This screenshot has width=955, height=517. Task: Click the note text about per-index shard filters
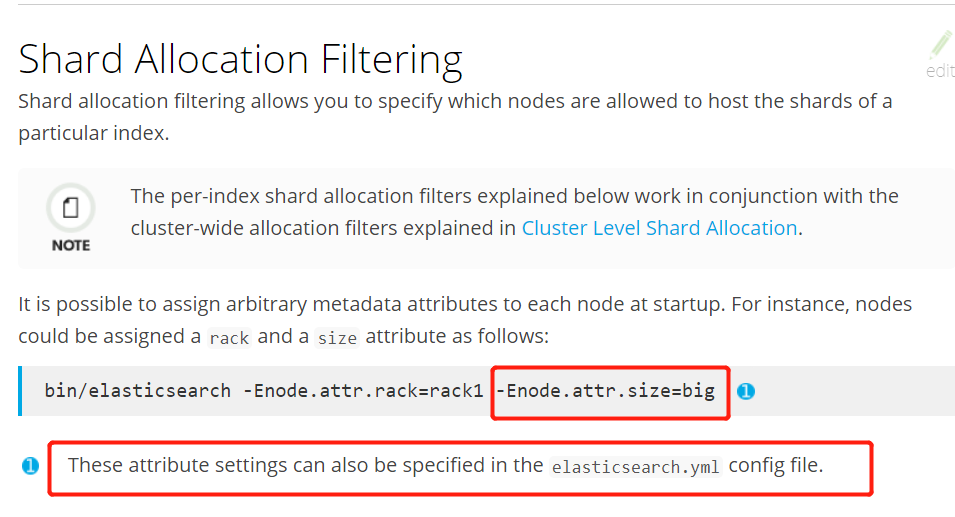pyautogui.click(x=515, y=212)
